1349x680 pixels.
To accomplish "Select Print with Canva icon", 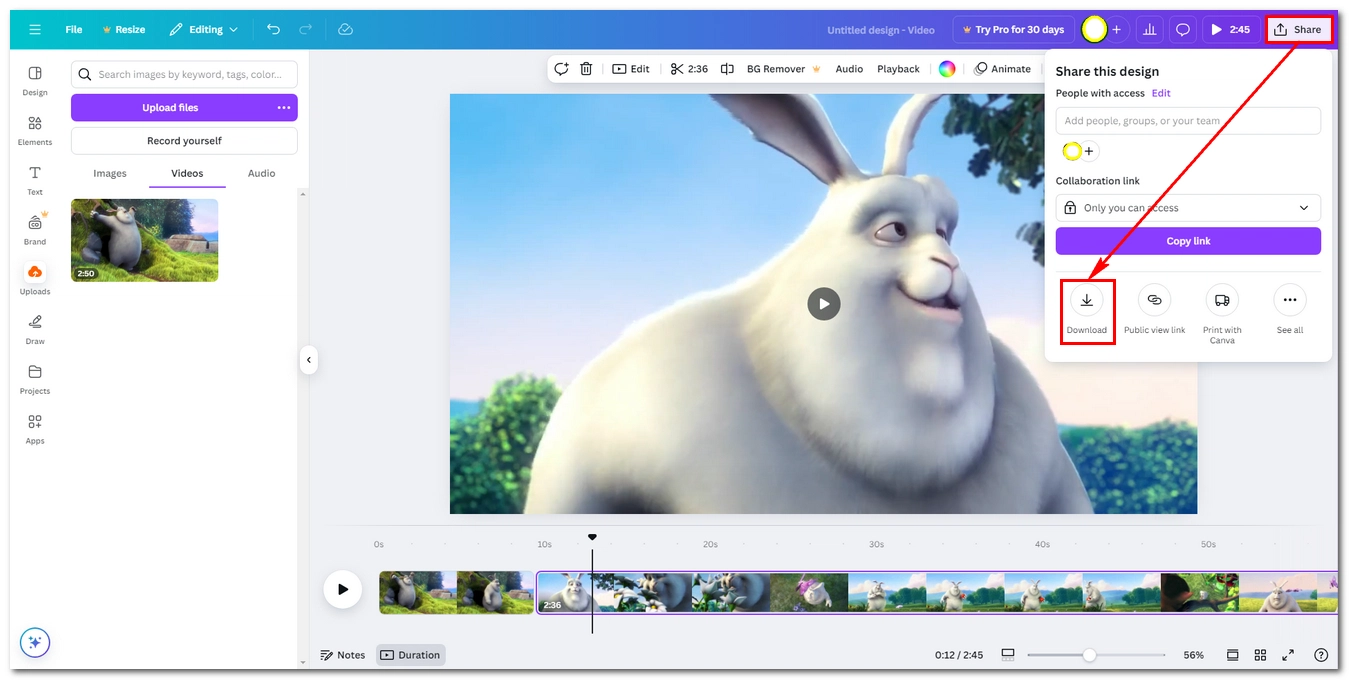I will pyautogui.click(x=1221, y=300).
